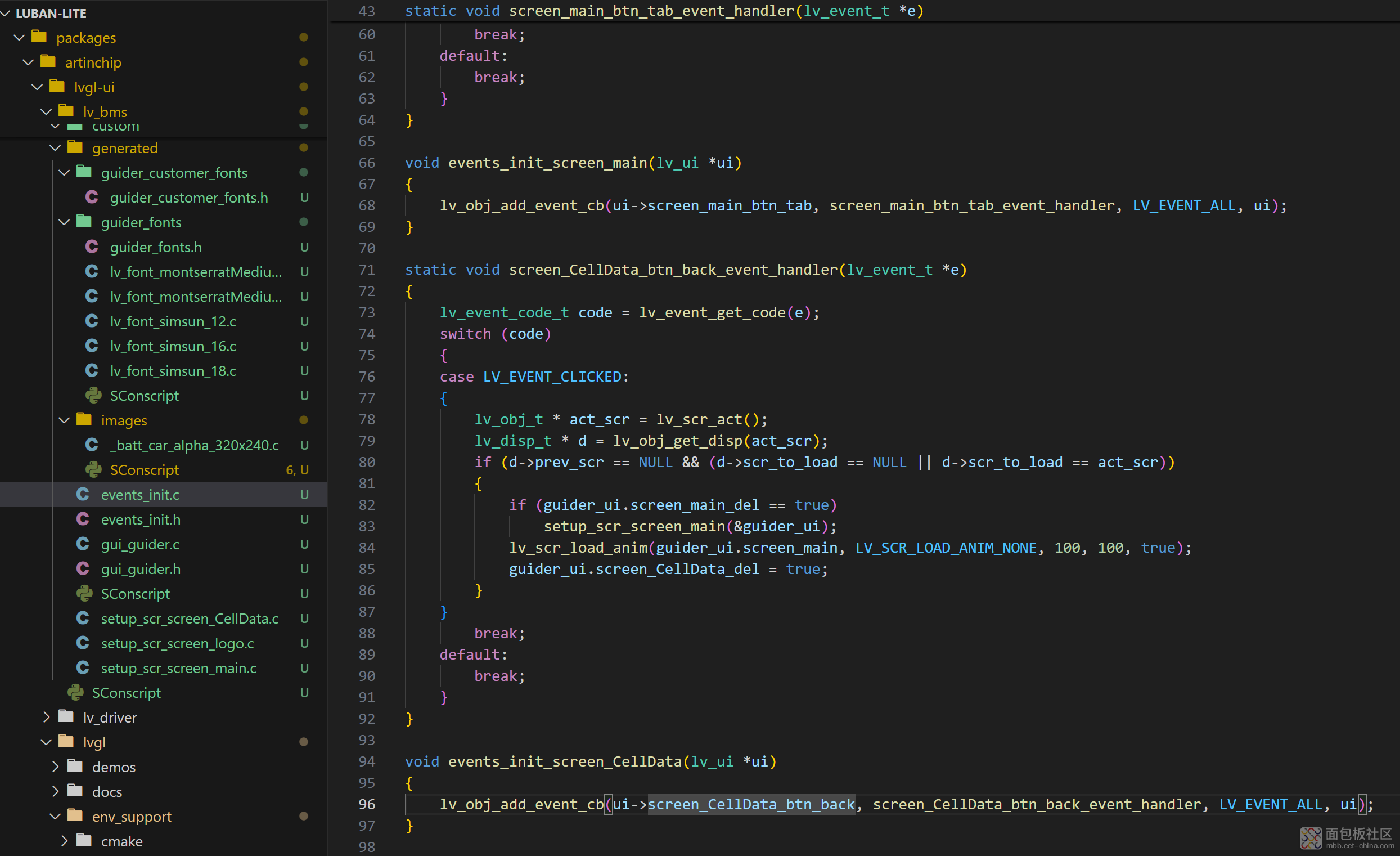Open _batt_car_alpha_320x240.c file

pos(194,445)
